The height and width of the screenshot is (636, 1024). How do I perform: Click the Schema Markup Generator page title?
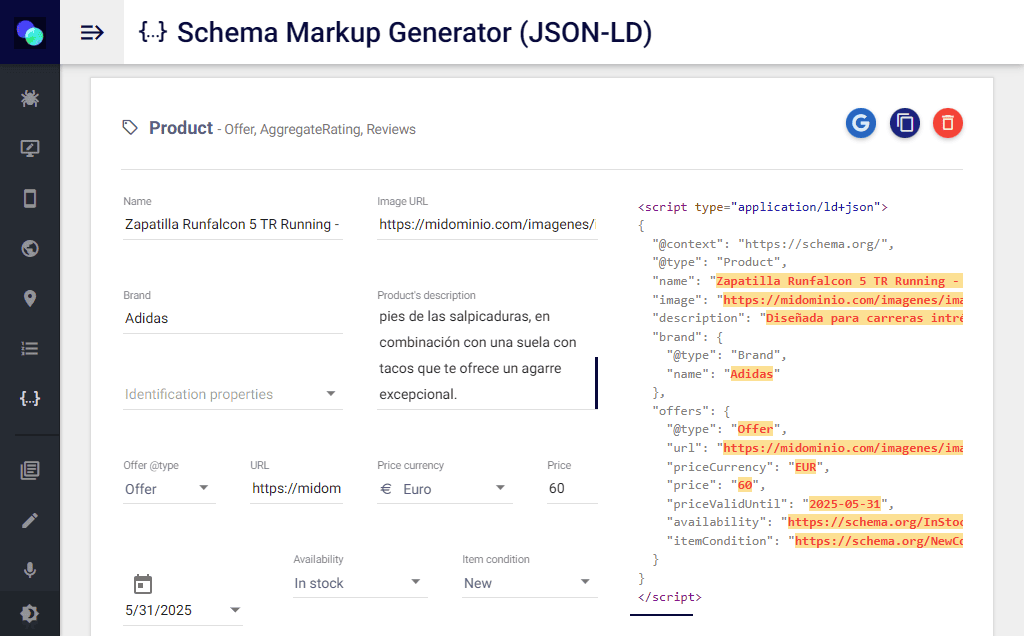[415, 32]
